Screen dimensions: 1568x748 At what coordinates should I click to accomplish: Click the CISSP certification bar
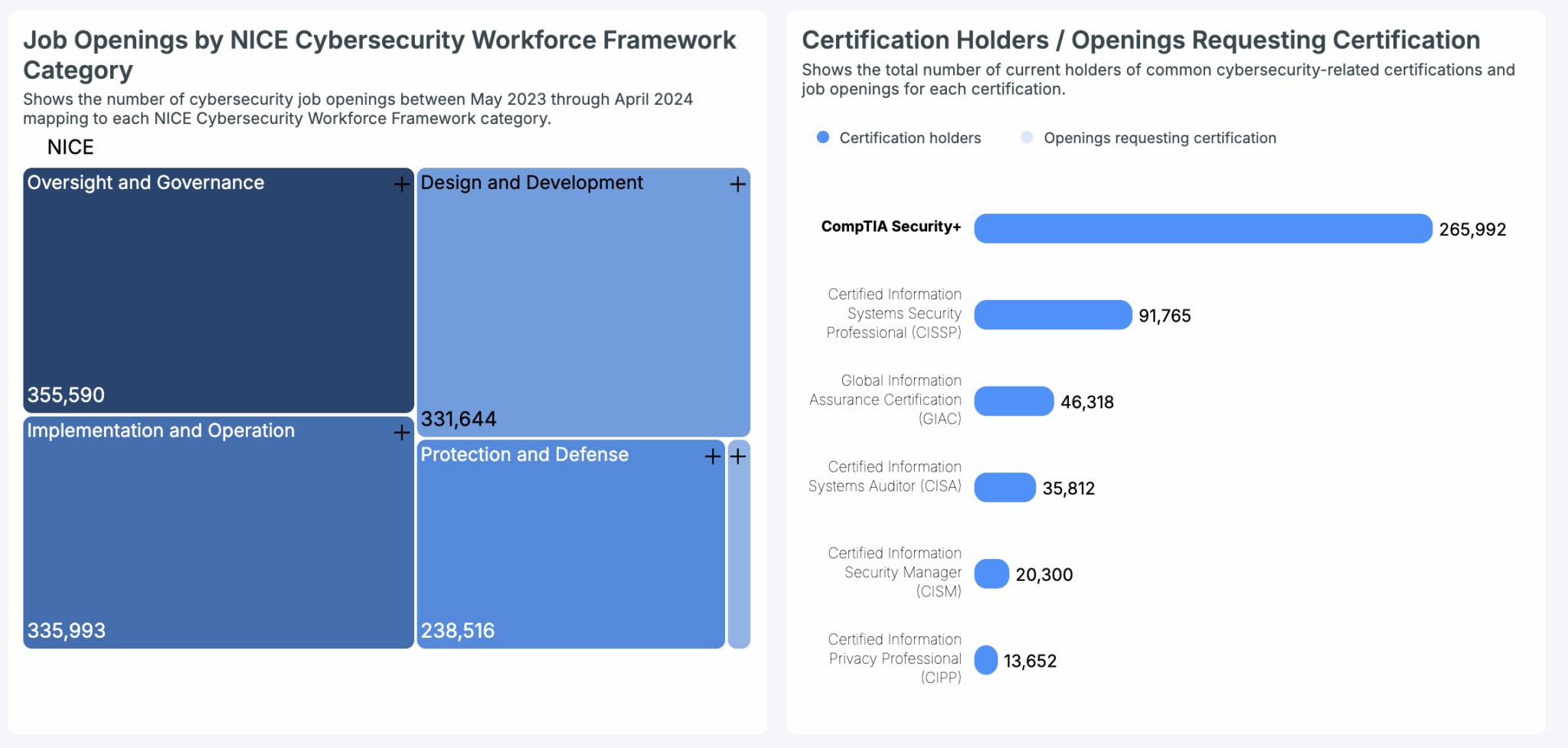click(1052, 314)
